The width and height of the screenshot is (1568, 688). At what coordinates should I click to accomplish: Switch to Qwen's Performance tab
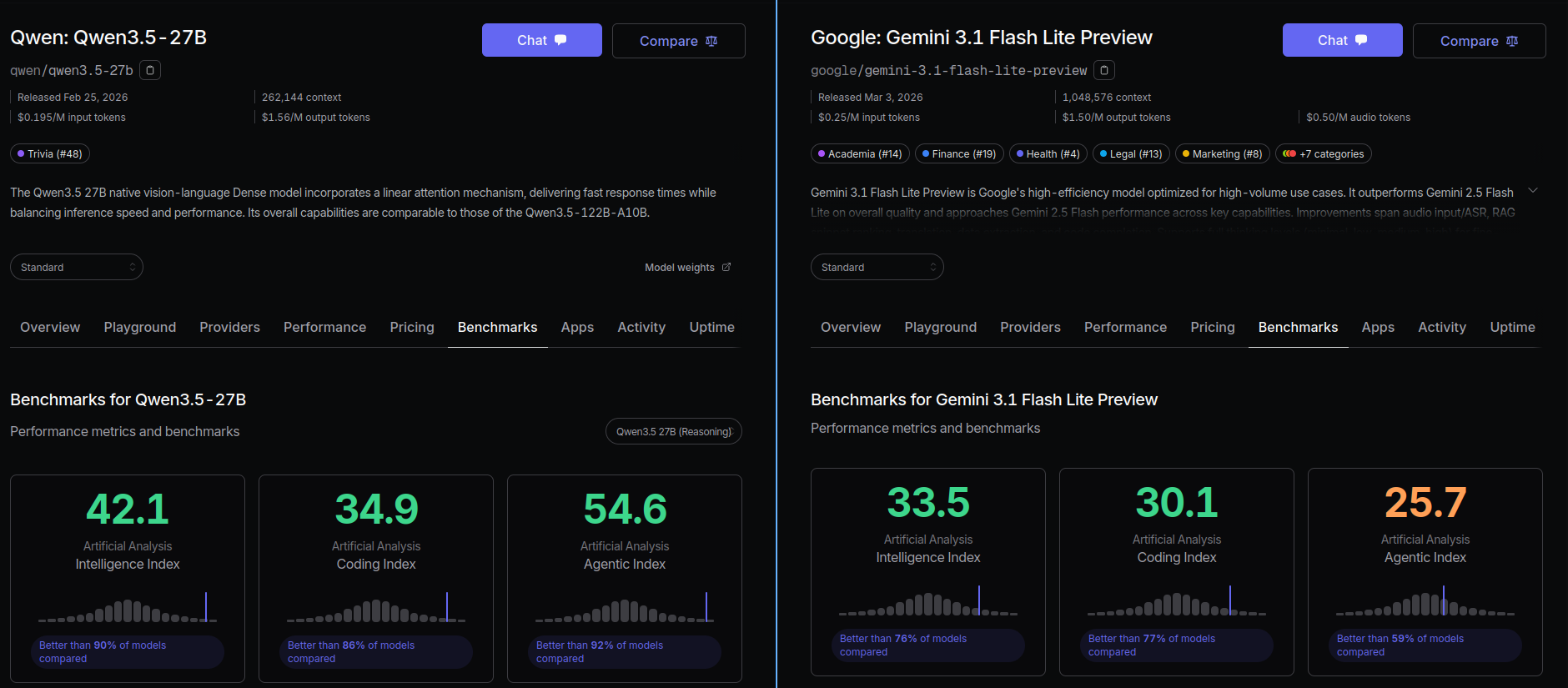click(324, 328)
